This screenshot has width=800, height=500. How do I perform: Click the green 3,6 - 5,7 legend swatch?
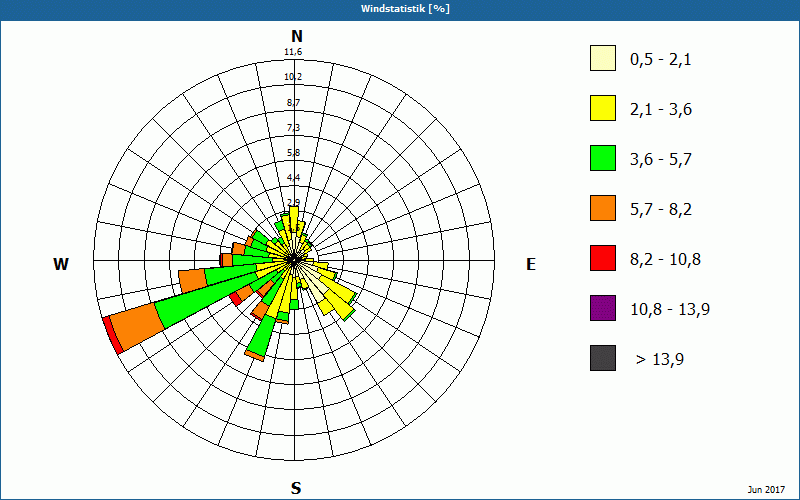[x=603, y=158]
